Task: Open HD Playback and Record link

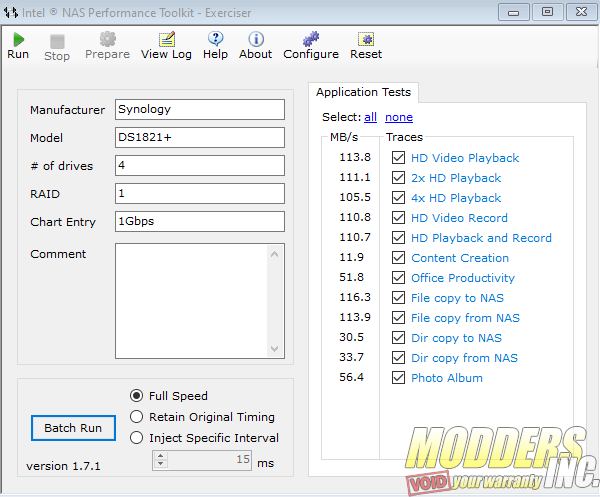Action: click(481, 238)
